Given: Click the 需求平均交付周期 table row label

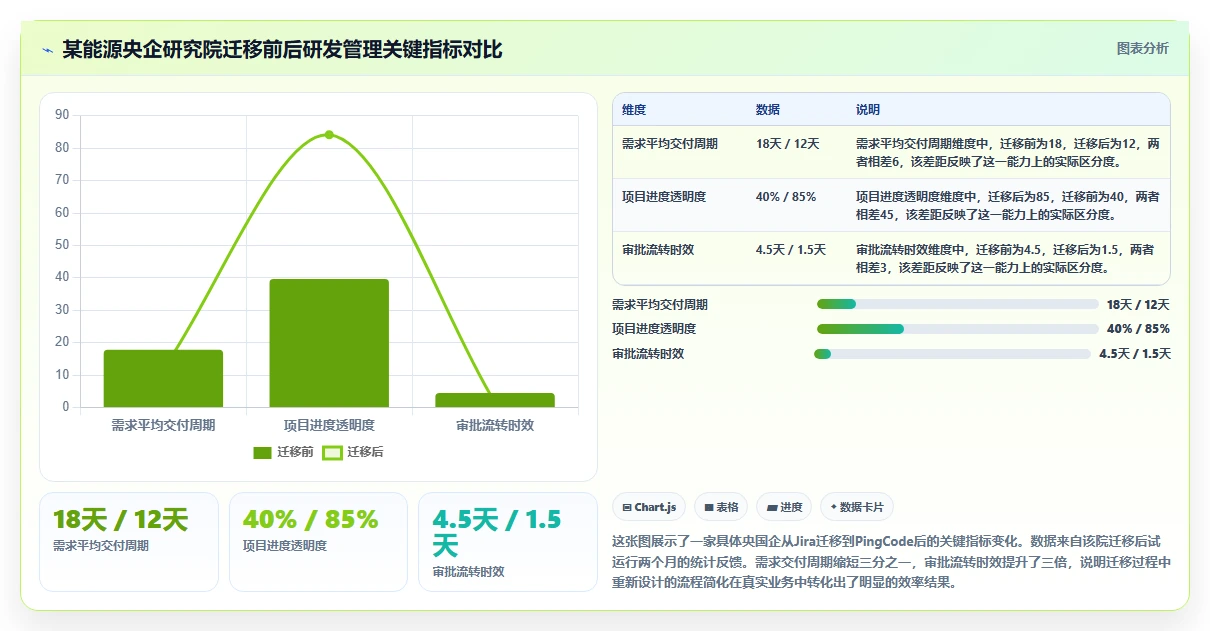Looking at the screenshot, I should pos(669,144).
